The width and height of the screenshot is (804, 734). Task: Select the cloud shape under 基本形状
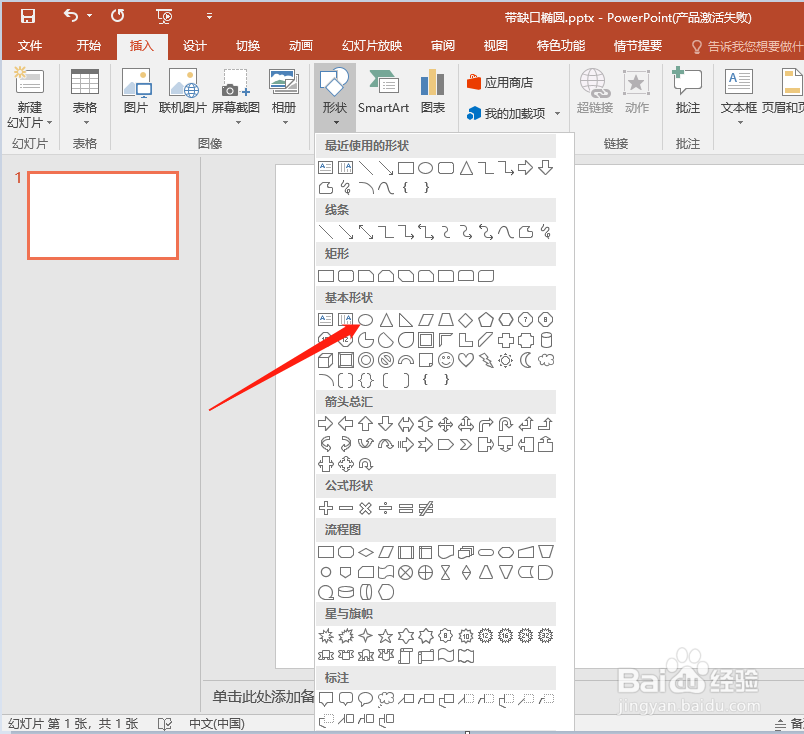coord(546,360)
